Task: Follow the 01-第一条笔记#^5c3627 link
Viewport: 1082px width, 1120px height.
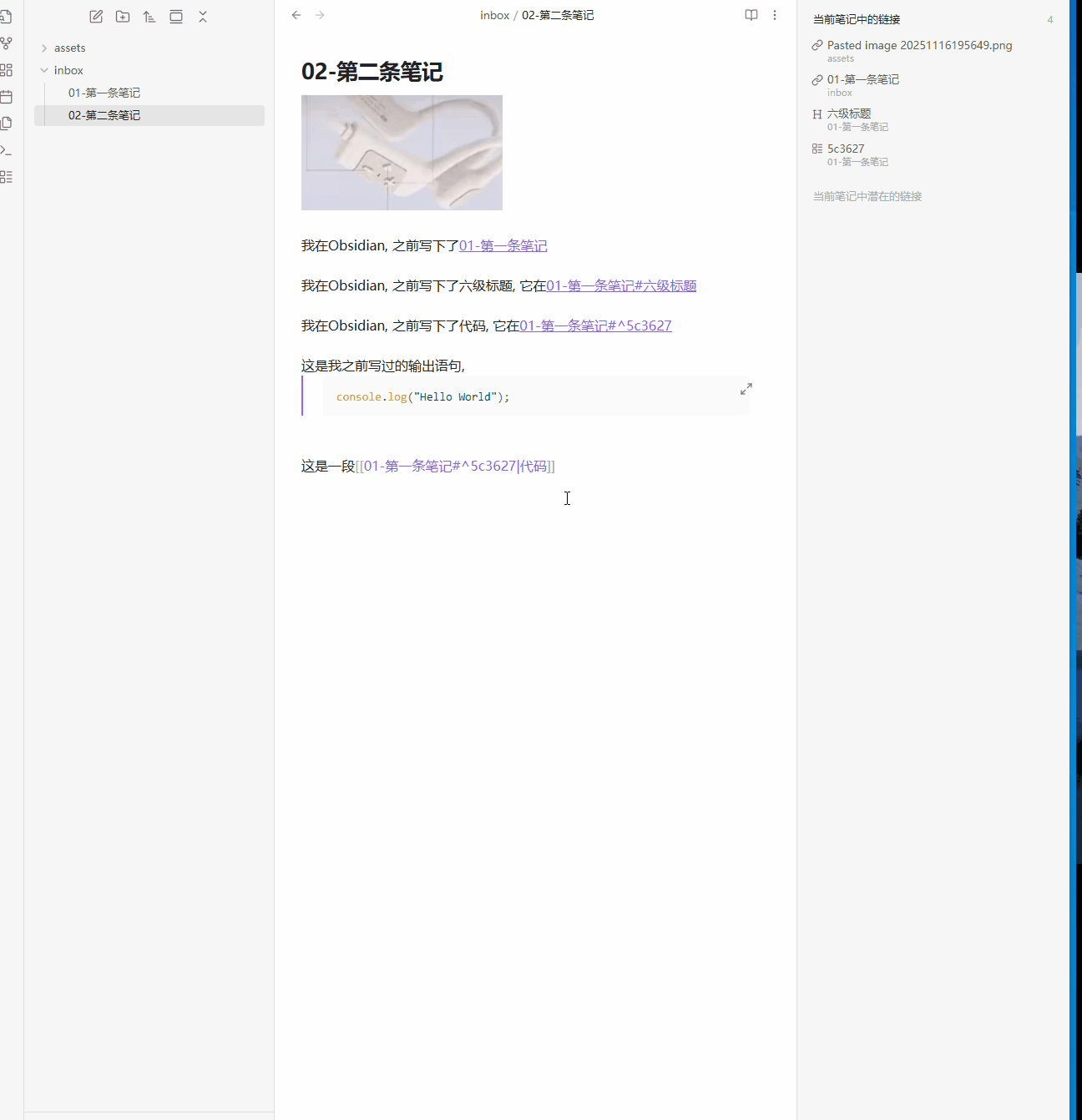Action: (x=595, y=326)
